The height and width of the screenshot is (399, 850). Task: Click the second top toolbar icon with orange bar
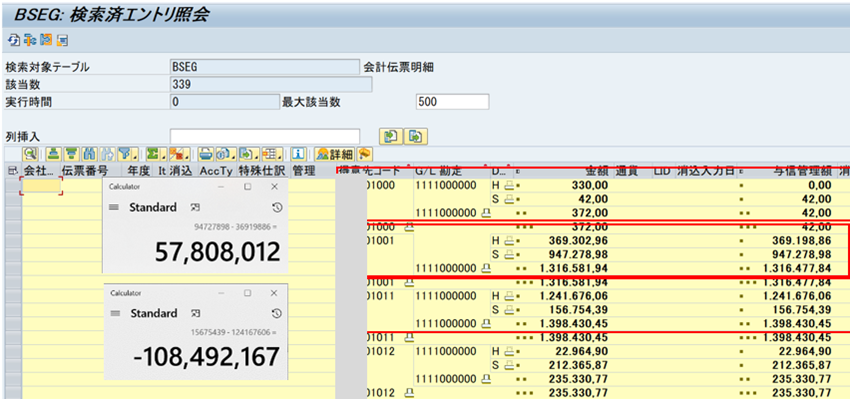pyautogui.click(x=29, y=40)
